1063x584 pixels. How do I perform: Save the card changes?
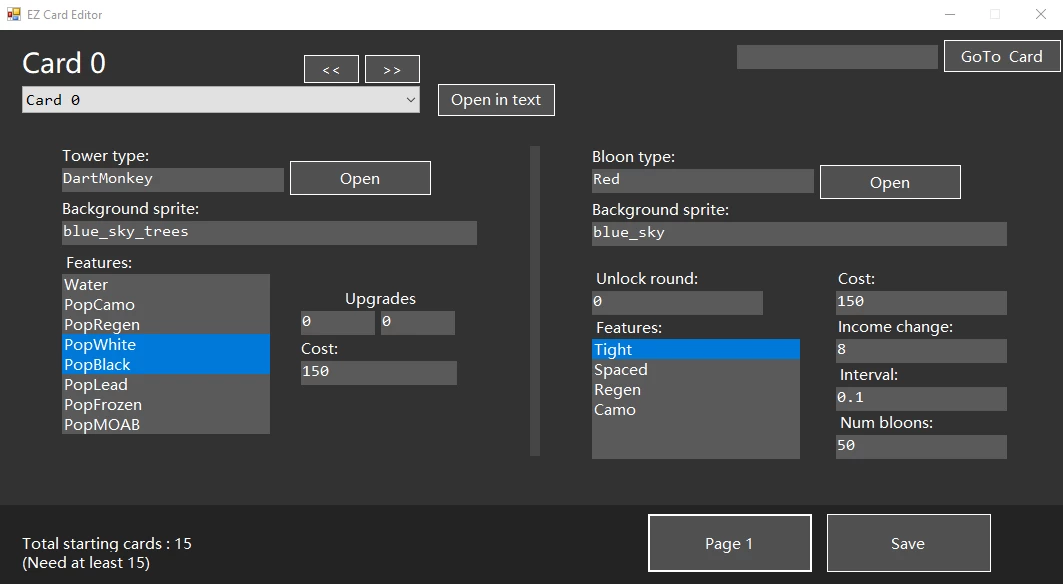click(x=908, y=543)
